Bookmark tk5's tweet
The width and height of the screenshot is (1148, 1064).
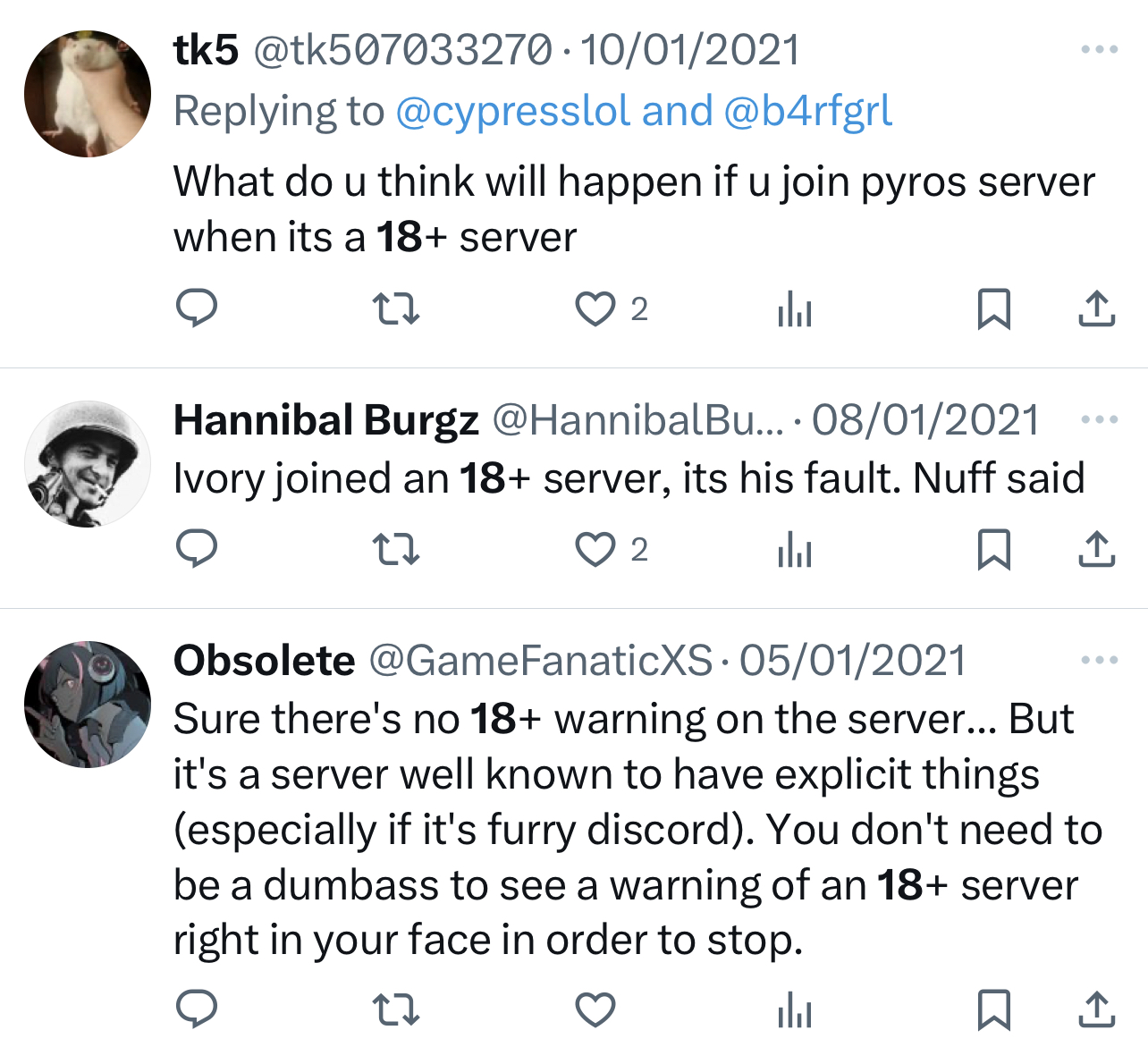[993, 309]
